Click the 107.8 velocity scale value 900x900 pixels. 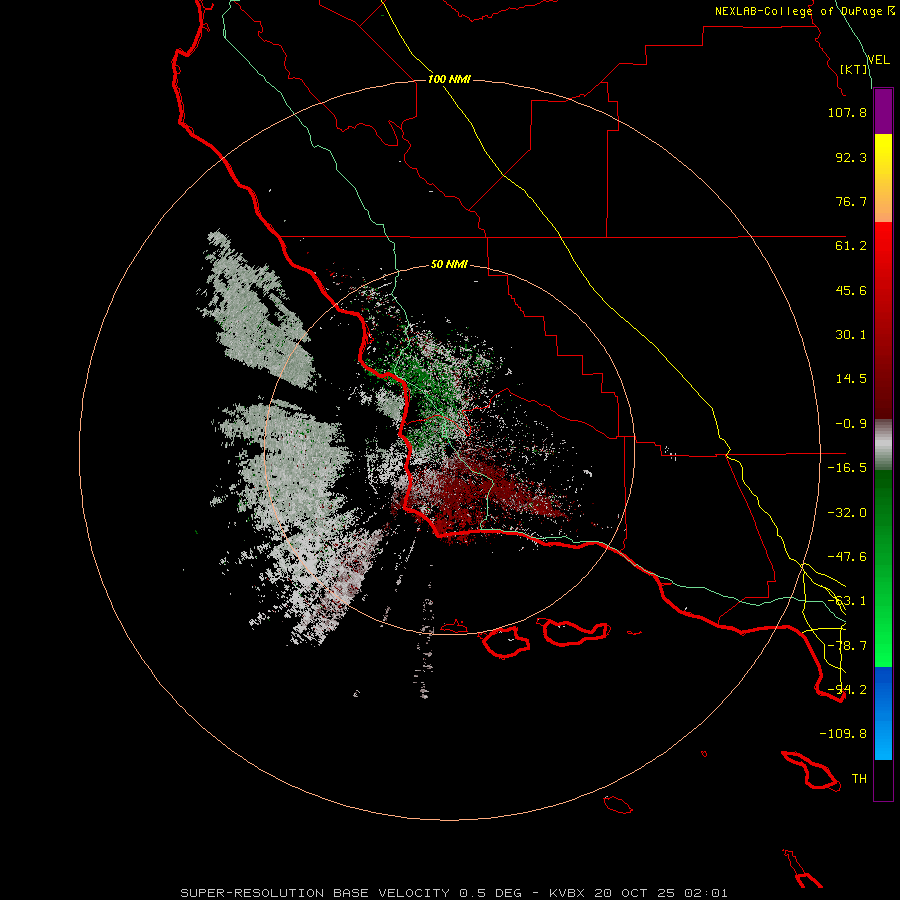coord(847,112)
